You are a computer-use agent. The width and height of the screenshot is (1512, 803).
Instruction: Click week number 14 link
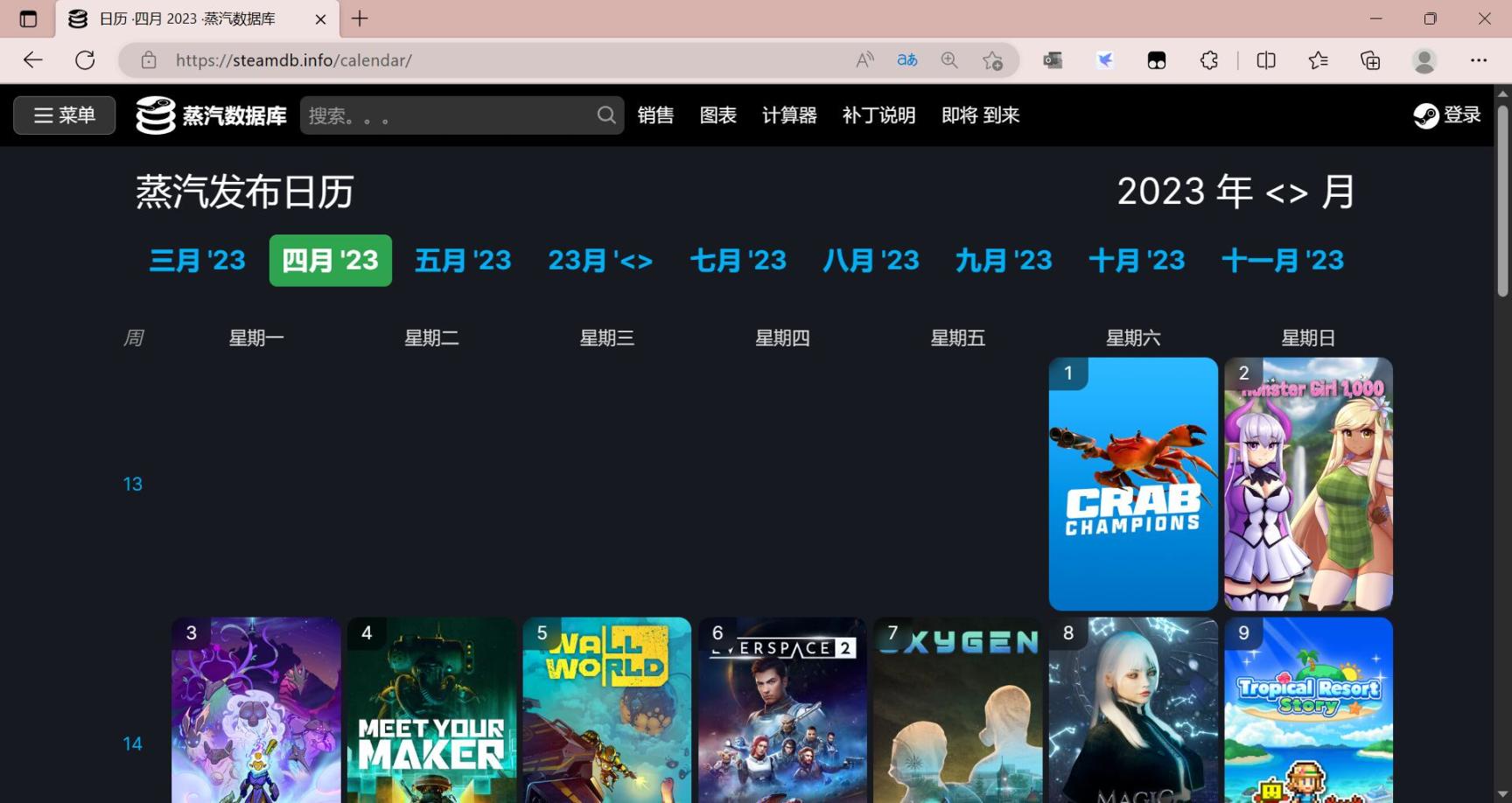132,744
